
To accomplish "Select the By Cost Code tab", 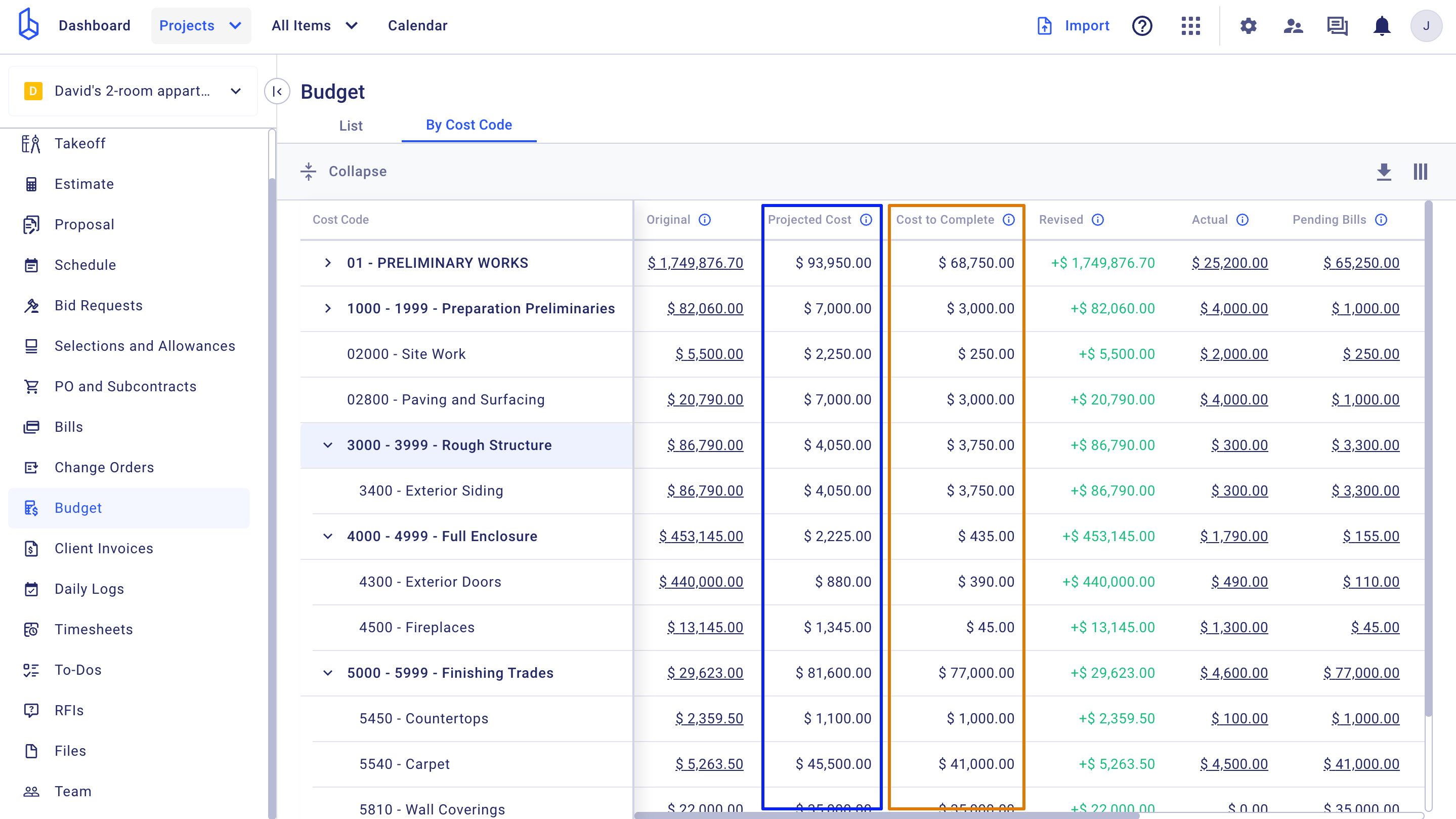I will tap(469, 125).
